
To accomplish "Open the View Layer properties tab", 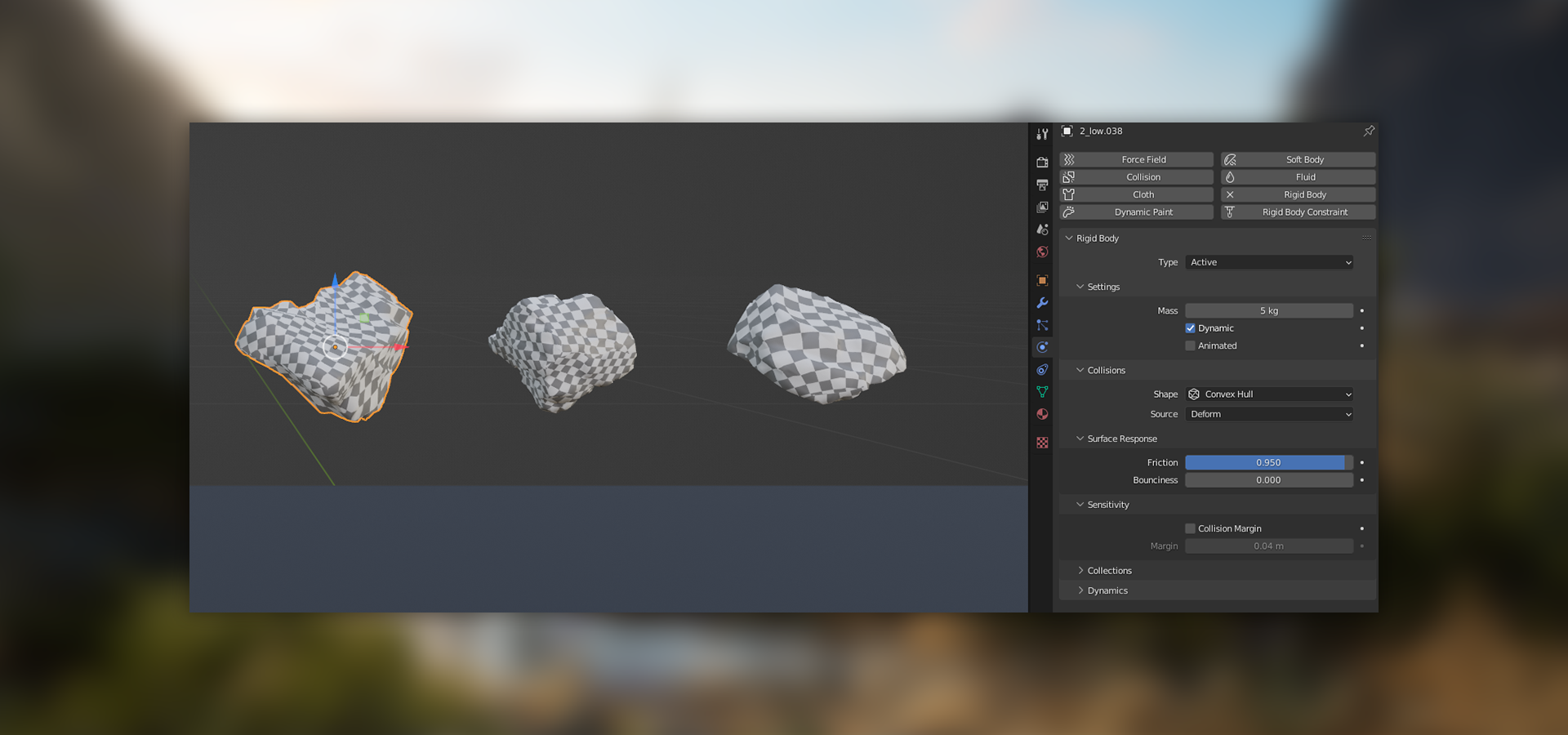I will pyautogui.click(x=1042, y=207).
